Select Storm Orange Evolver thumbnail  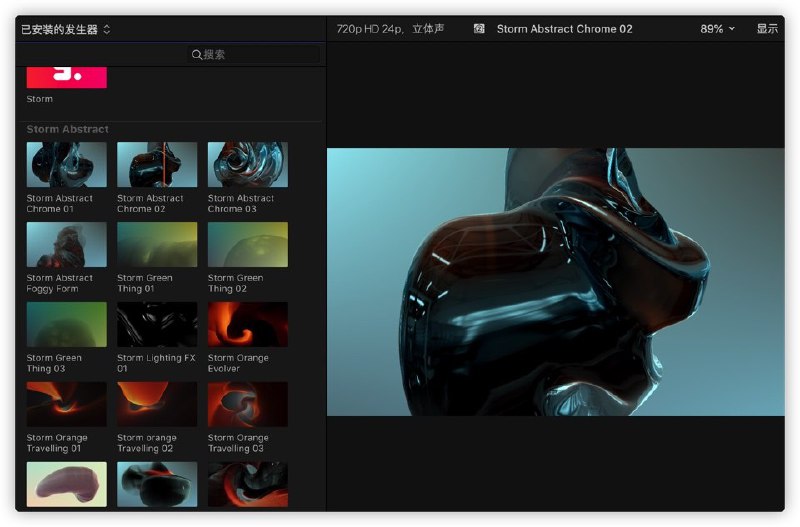247,325
